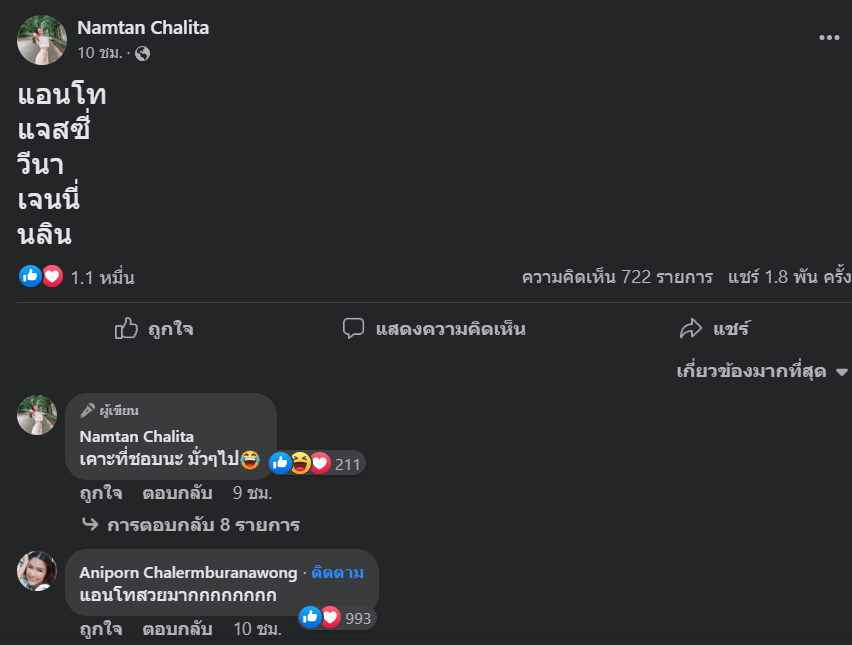Click the globe public audience icon
Viewport: 852px width, 645px height.
tap(142, 53)
